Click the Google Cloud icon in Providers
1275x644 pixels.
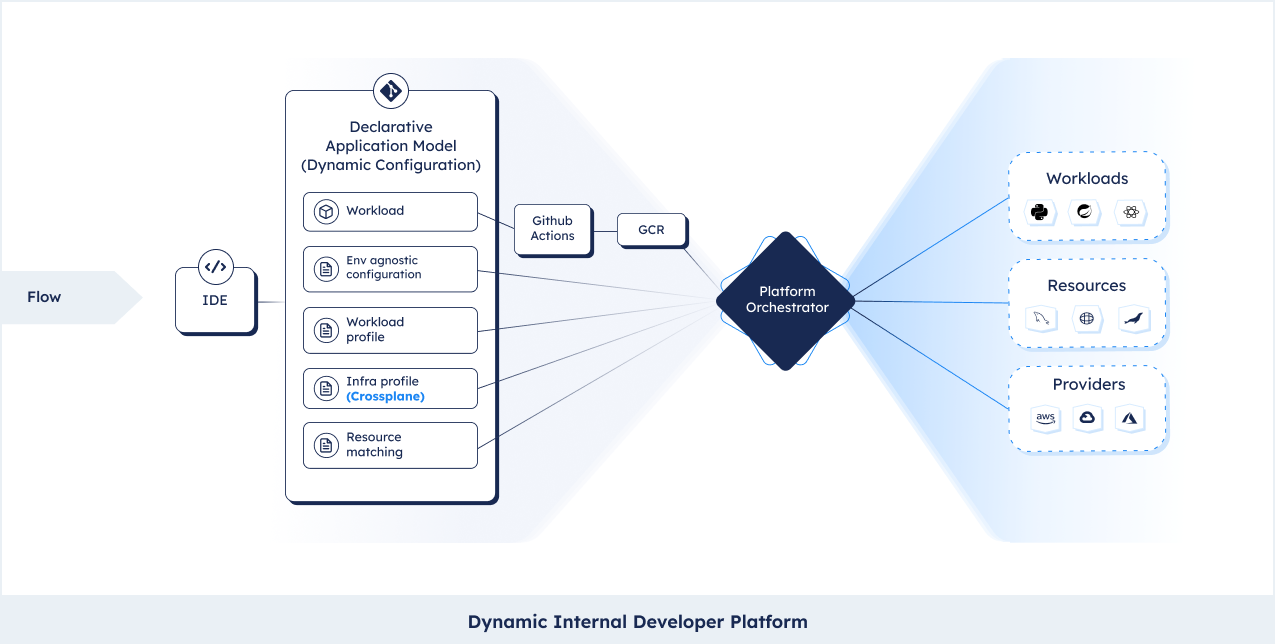[x=1087, y=419]
